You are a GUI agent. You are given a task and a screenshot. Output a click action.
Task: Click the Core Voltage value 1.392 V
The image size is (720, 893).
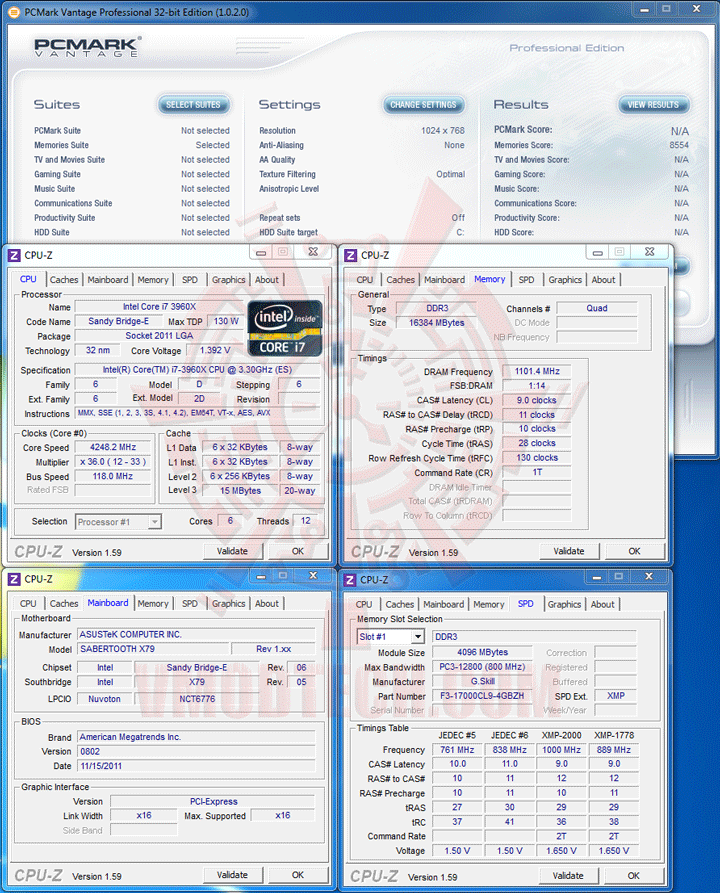coord(215,350)
